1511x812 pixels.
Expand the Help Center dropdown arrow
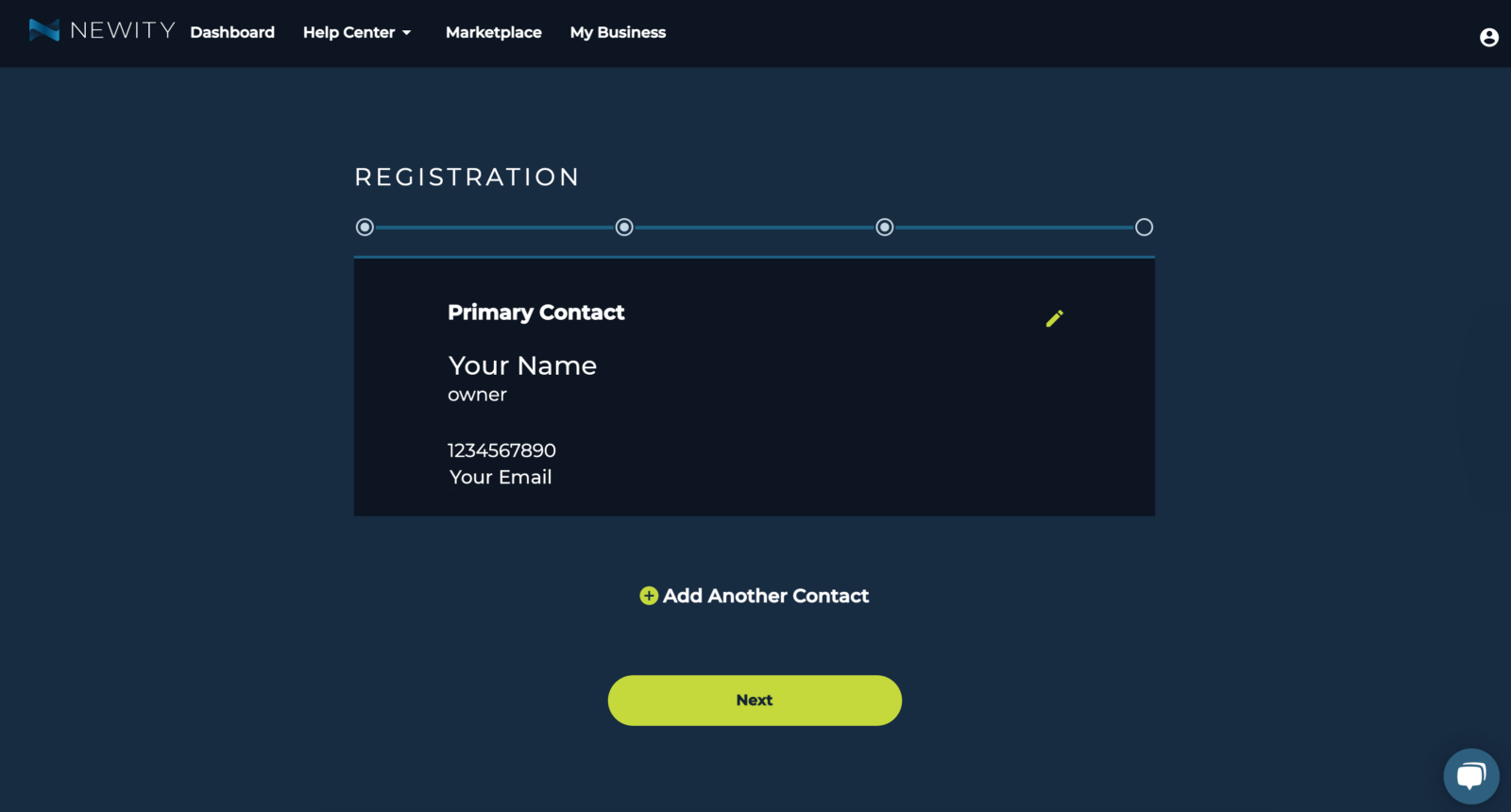(x=407, y=33)
